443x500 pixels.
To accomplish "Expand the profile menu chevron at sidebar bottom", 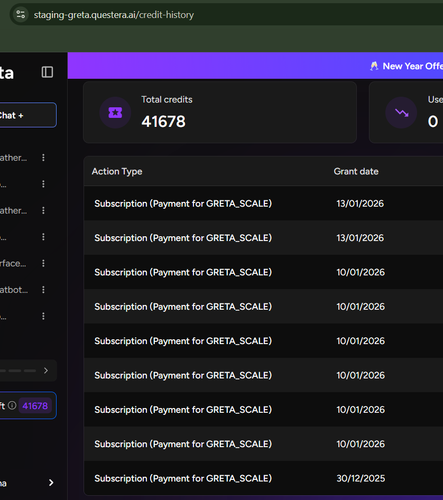I will [51, 483].
